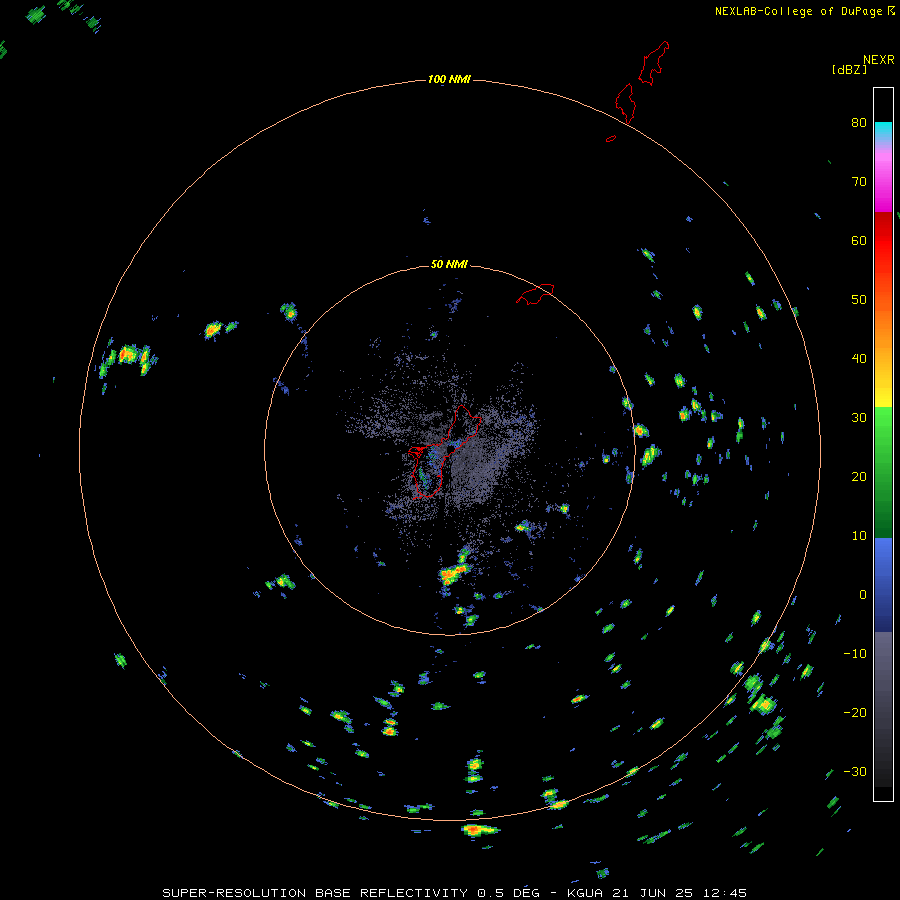Click the 10 value on the dBZ scale
This screenshot has height=900, width=900.
tap(859, 536)
